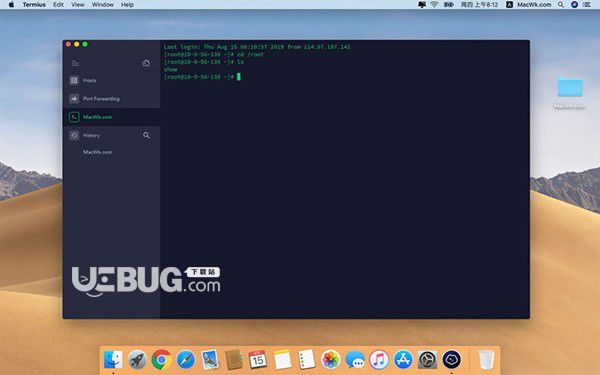Open the MacWk.com entry under History
This screenshot has width=600, height=375.
tap(98, 152)
